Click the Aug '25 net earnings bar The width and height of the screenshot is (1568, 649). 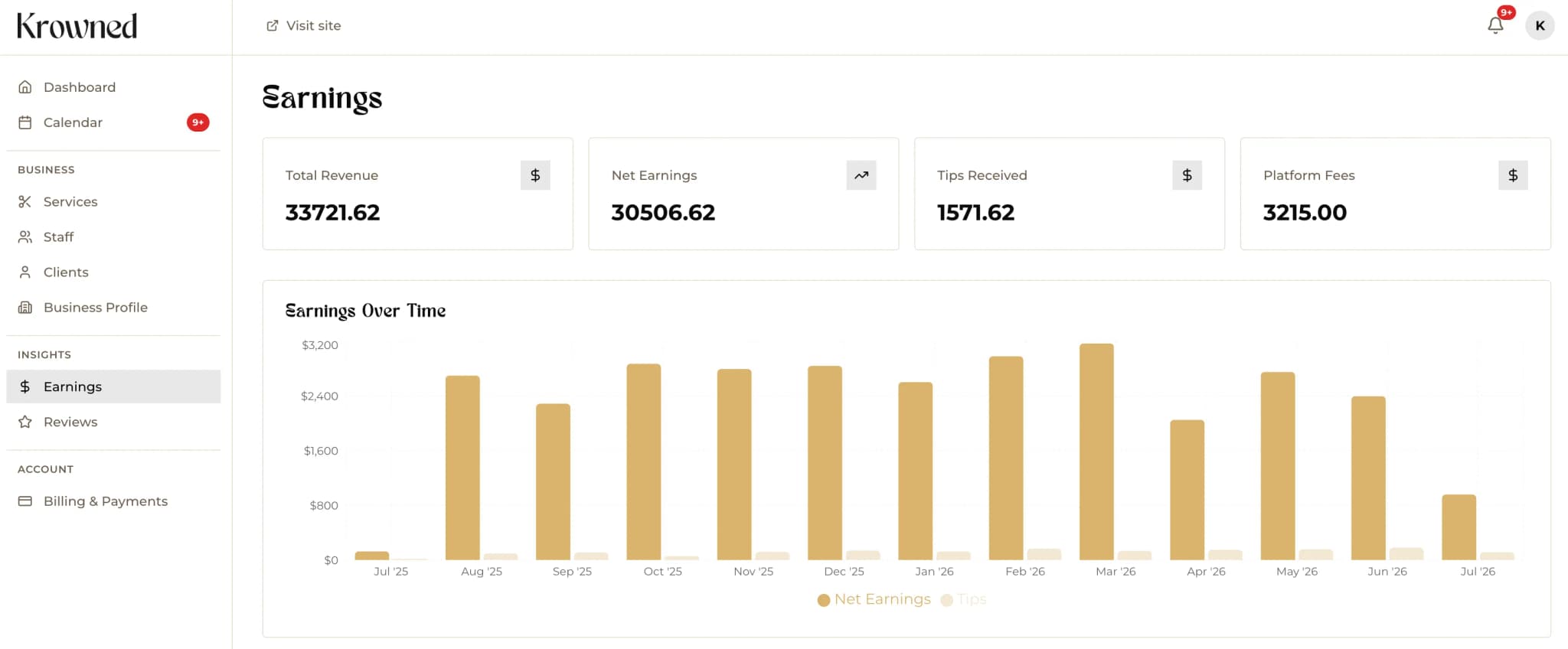tap(462, 468)
